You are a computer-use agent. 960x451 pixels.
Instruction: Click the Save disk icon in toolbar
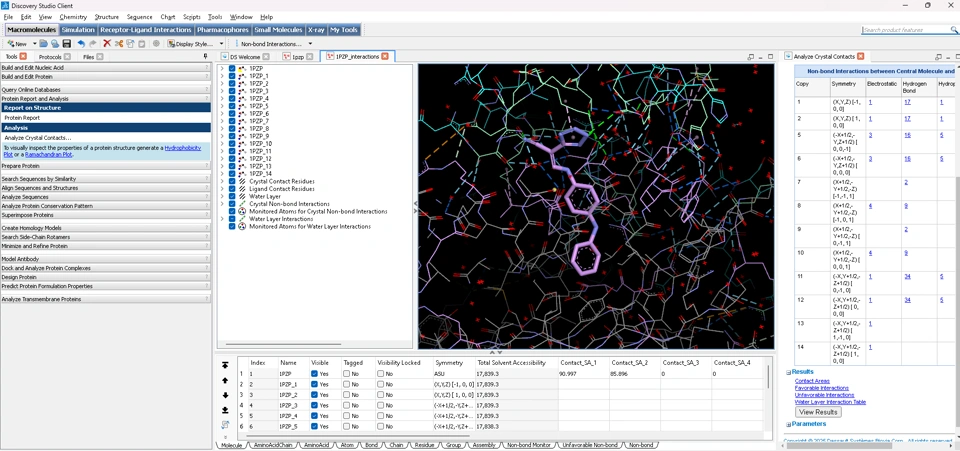67,44
